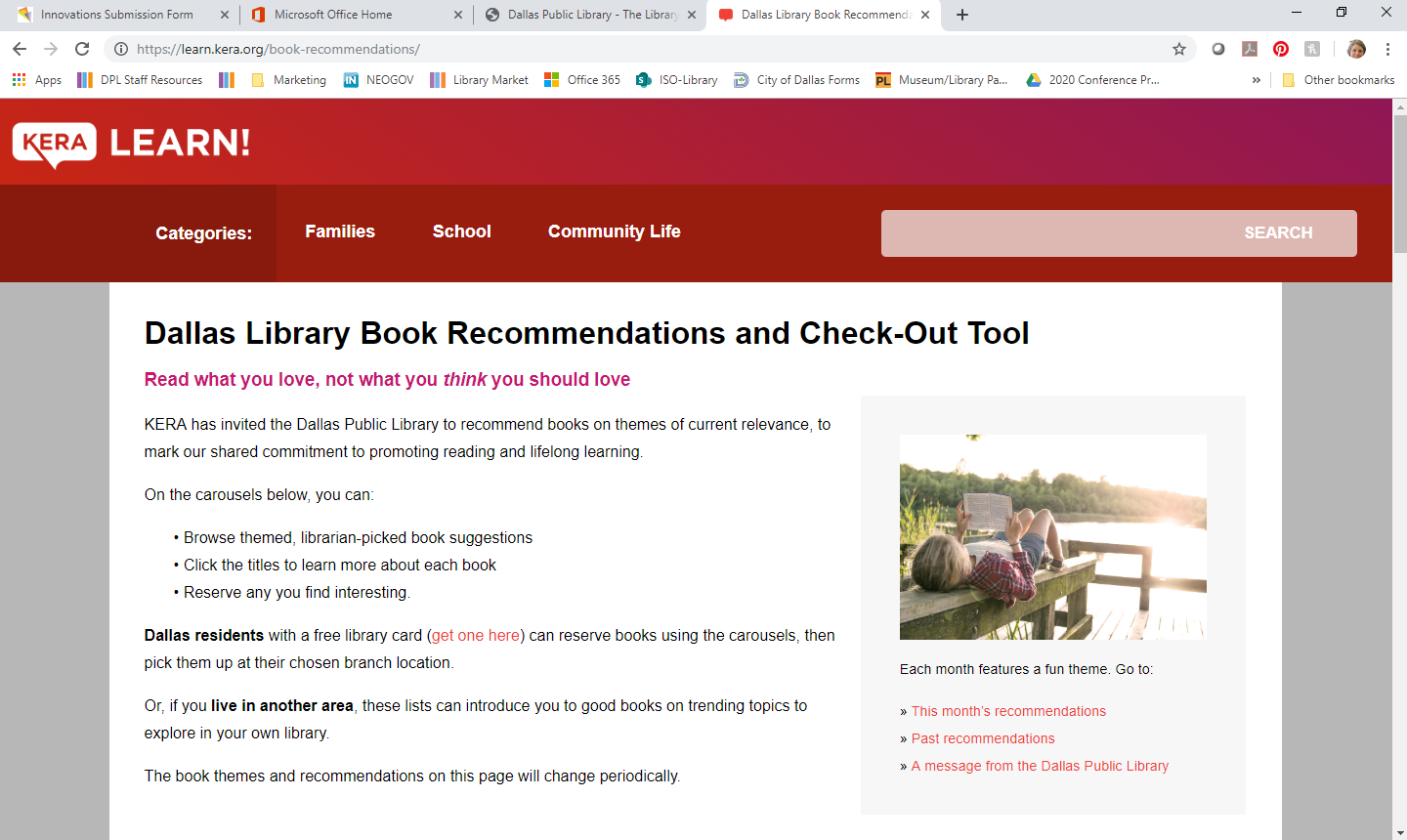Click the bullet 'Browse themed, librarian-picked book suggestions'
This screenshot has width=1407, height=840.
coord(358,537)
